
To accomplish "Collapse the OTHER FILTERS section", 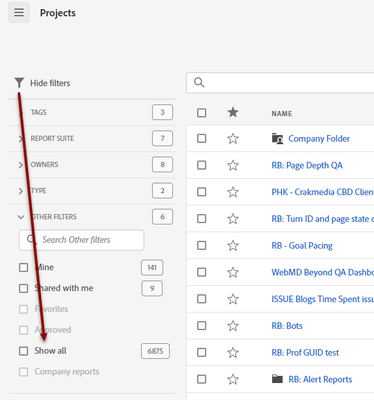I will click(x=21, y=217).
